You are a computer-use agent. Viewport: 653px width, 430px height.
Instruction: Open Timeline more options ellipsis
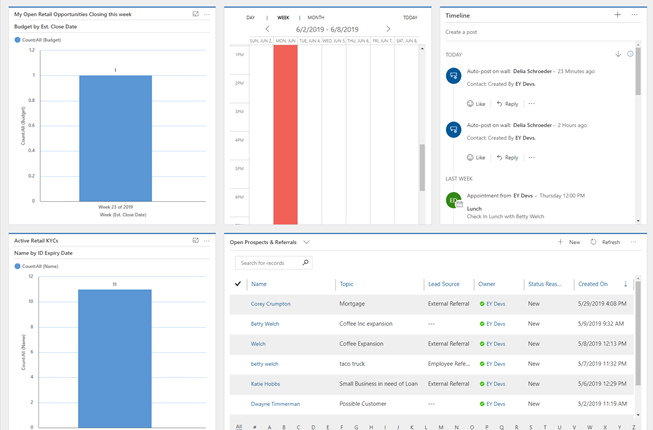(x=634, y=15)
